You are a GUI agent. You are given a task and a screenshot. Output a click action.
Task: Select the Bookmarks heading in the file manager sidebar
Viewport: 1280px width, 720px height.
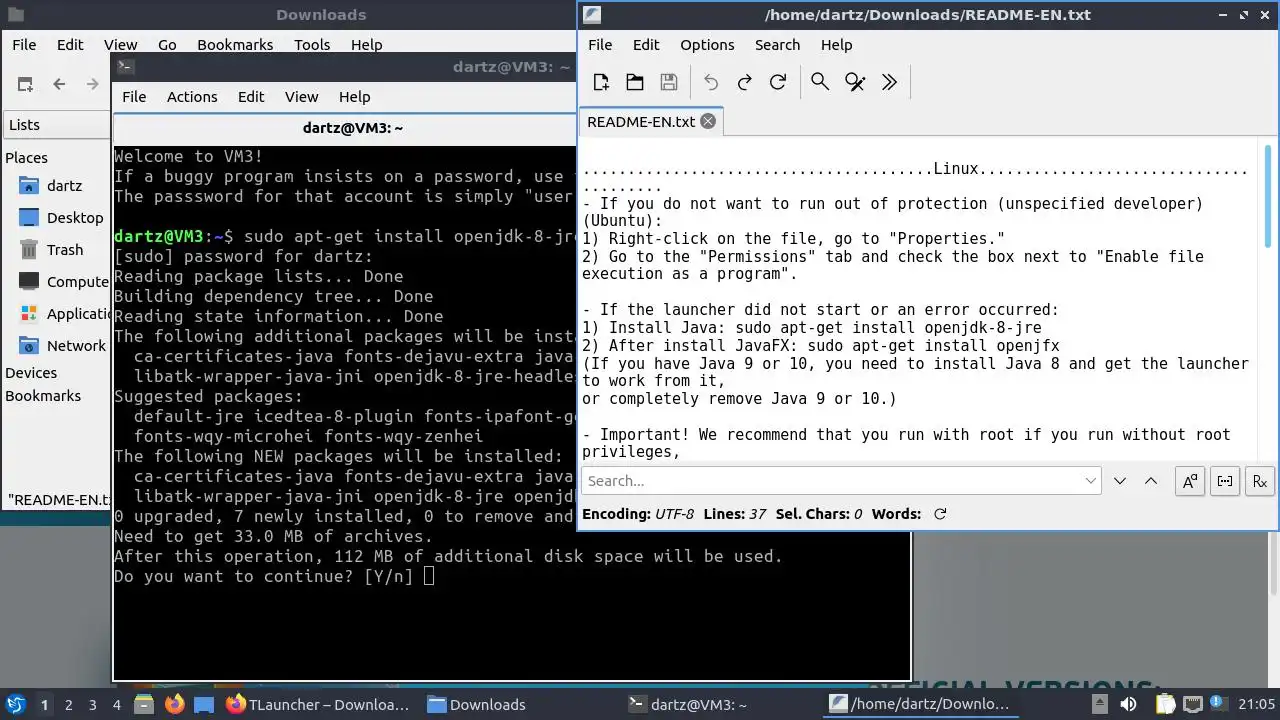coord(43,396)
